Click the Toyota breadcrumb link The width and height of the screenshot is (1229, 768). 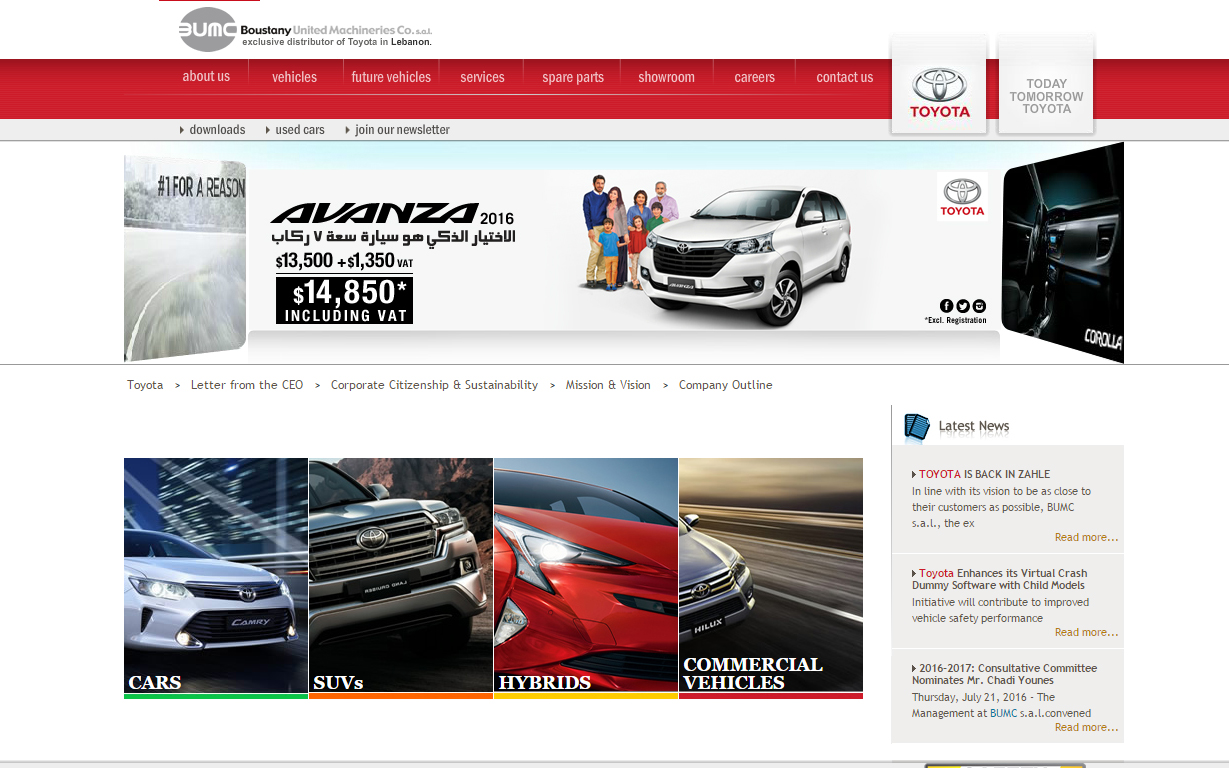pos(145,385)
